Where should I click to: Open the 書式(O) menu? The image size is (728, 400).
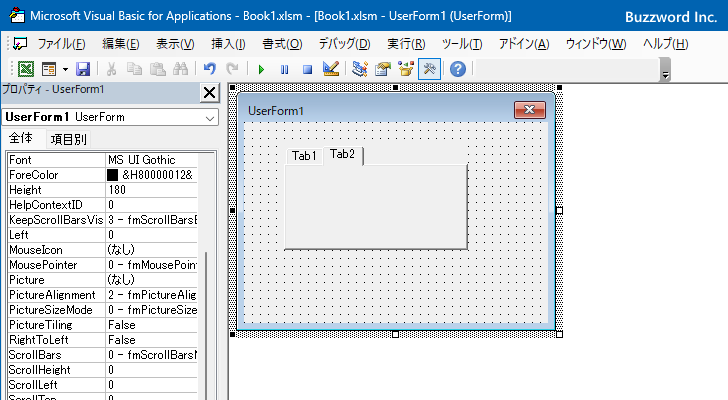[x=282, y=44]
